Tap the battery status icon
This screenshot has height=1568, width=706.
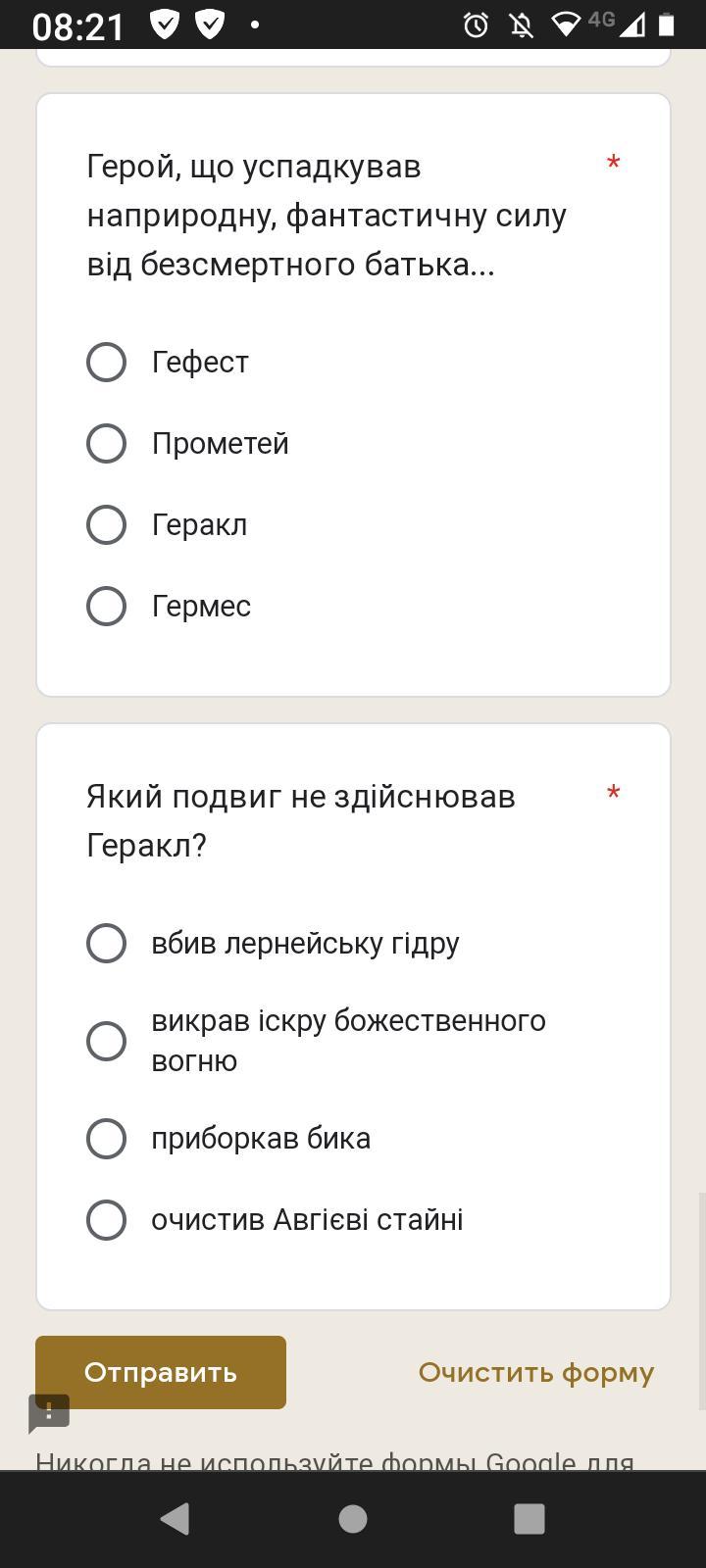(x=667, y=24)
